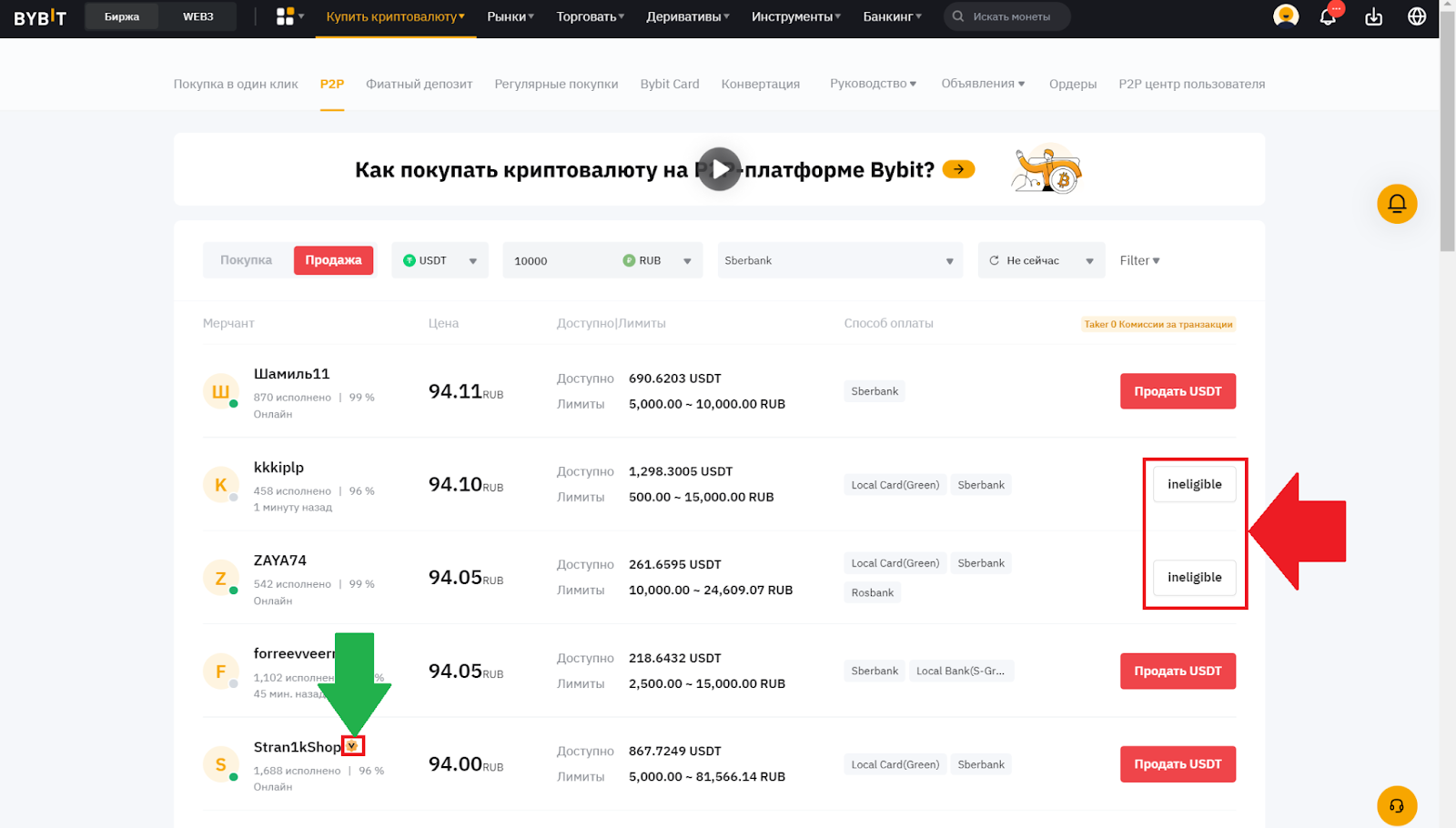
Task: Switch to the Биржа mode
Action: tap(122, 16)
